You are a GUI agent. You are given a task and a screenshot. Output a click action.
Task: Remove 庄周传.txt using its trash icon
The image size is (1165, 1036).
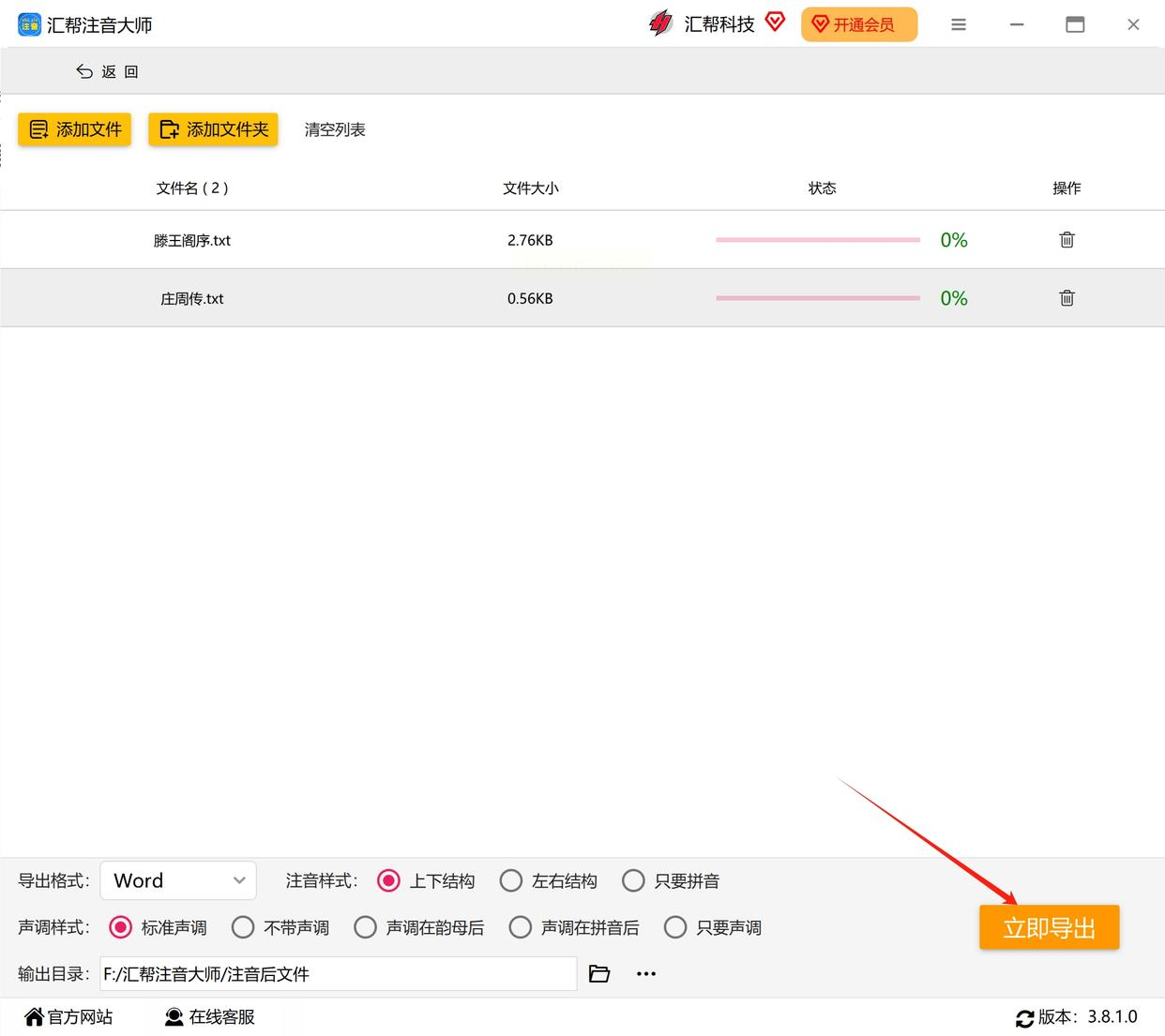pos(1067,298)
